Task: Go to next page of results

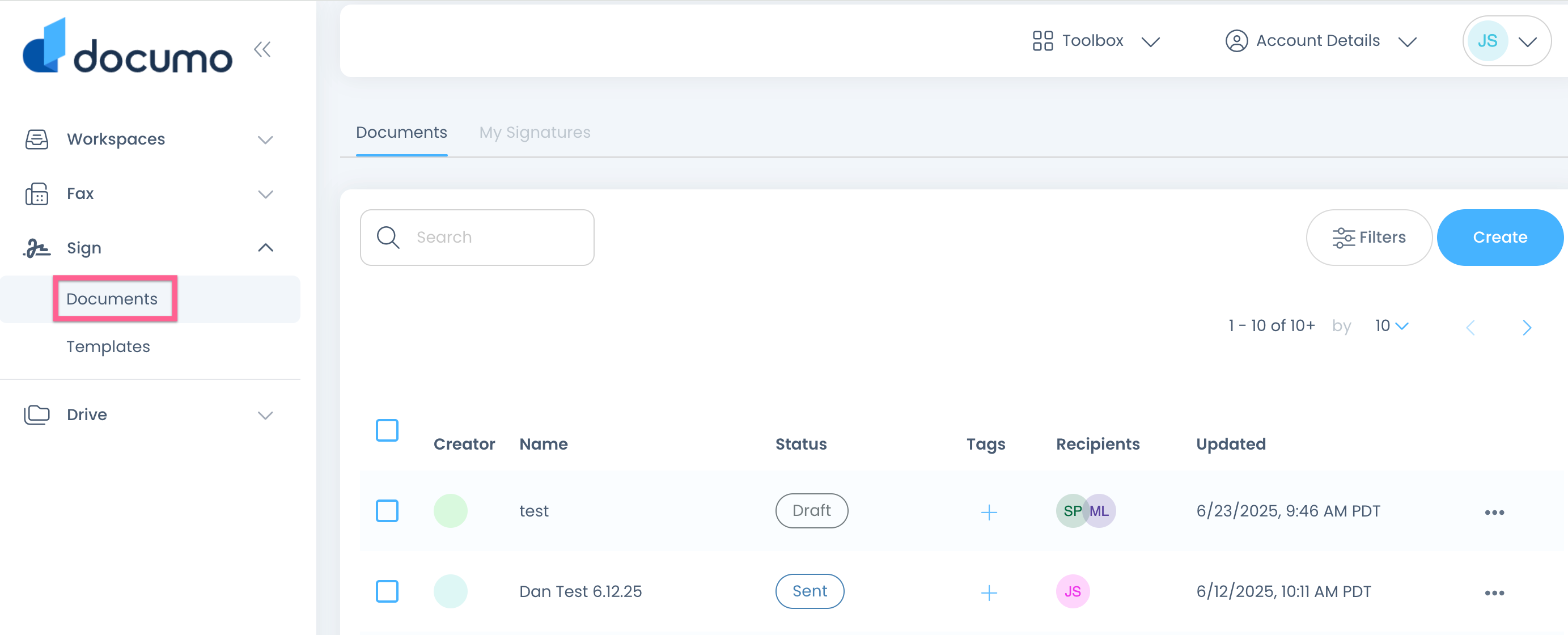Action: pos(1526,328)
